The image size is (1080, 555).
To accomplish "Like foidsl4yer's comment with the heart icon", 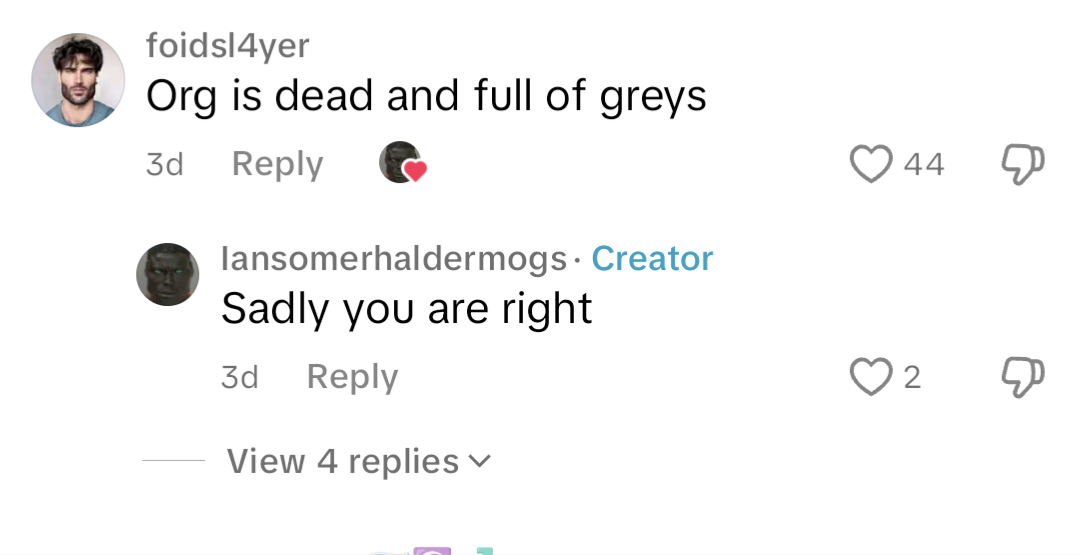I will coord(871,164).
